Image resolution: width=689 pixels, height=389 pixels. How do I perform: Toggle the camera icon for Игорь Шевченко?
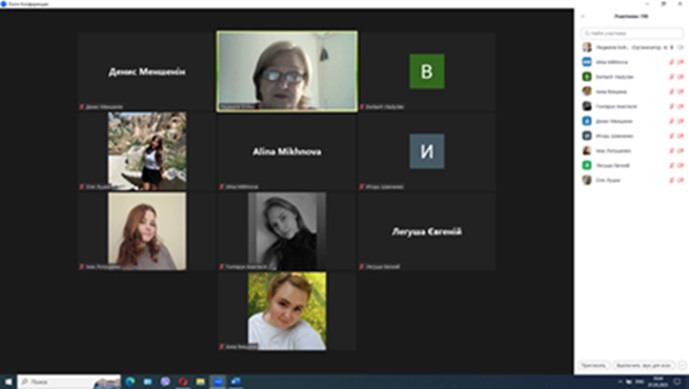coord(680,136)
